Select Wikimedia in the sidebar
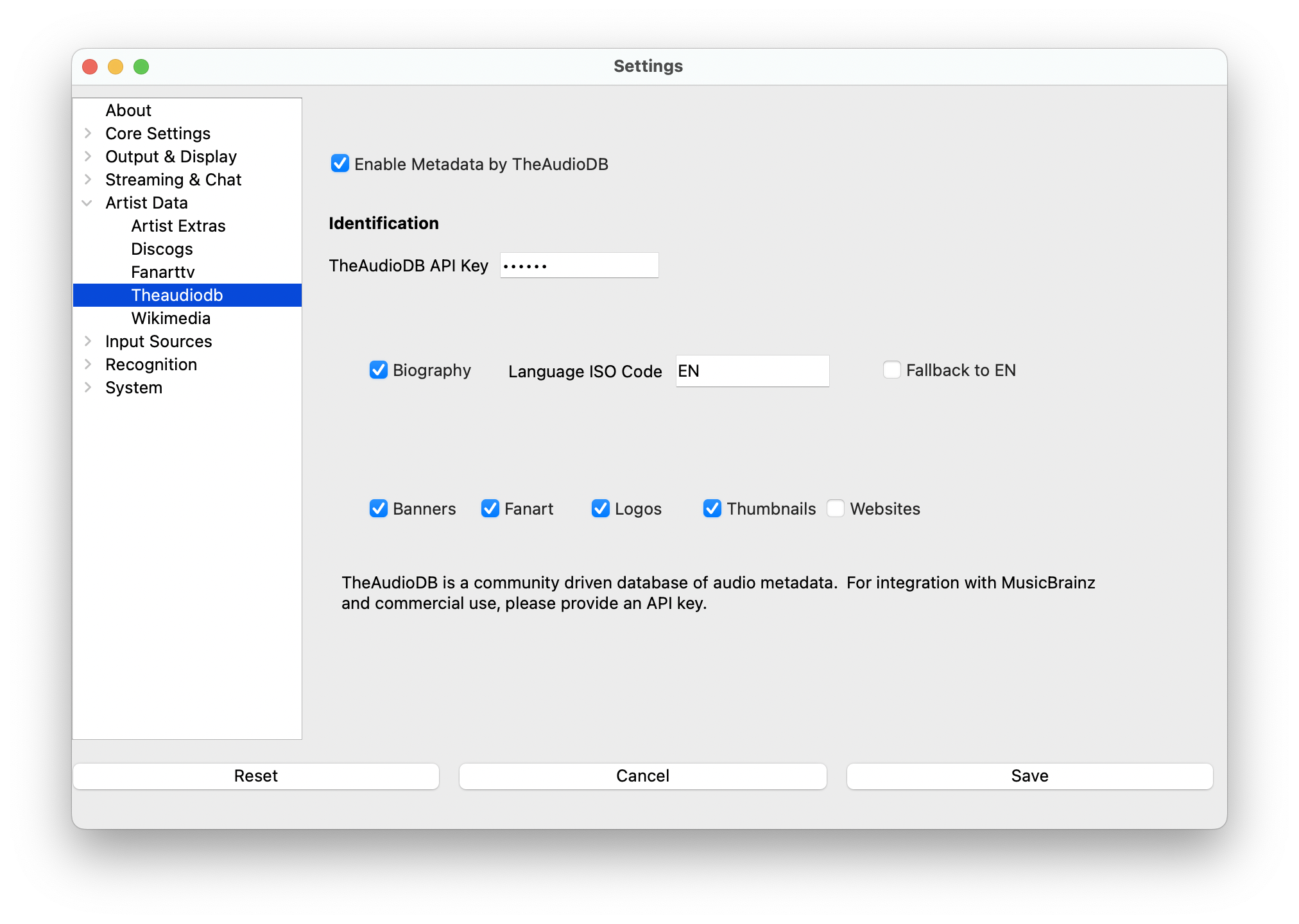This screenshot has width=1299, height=924. click(x=171, y=318)
